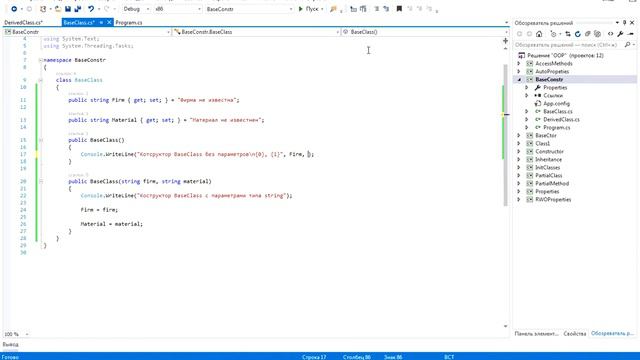Switch to the Program.cs tab
This screenshot has width=640, height=360.
tap(129, 22)
